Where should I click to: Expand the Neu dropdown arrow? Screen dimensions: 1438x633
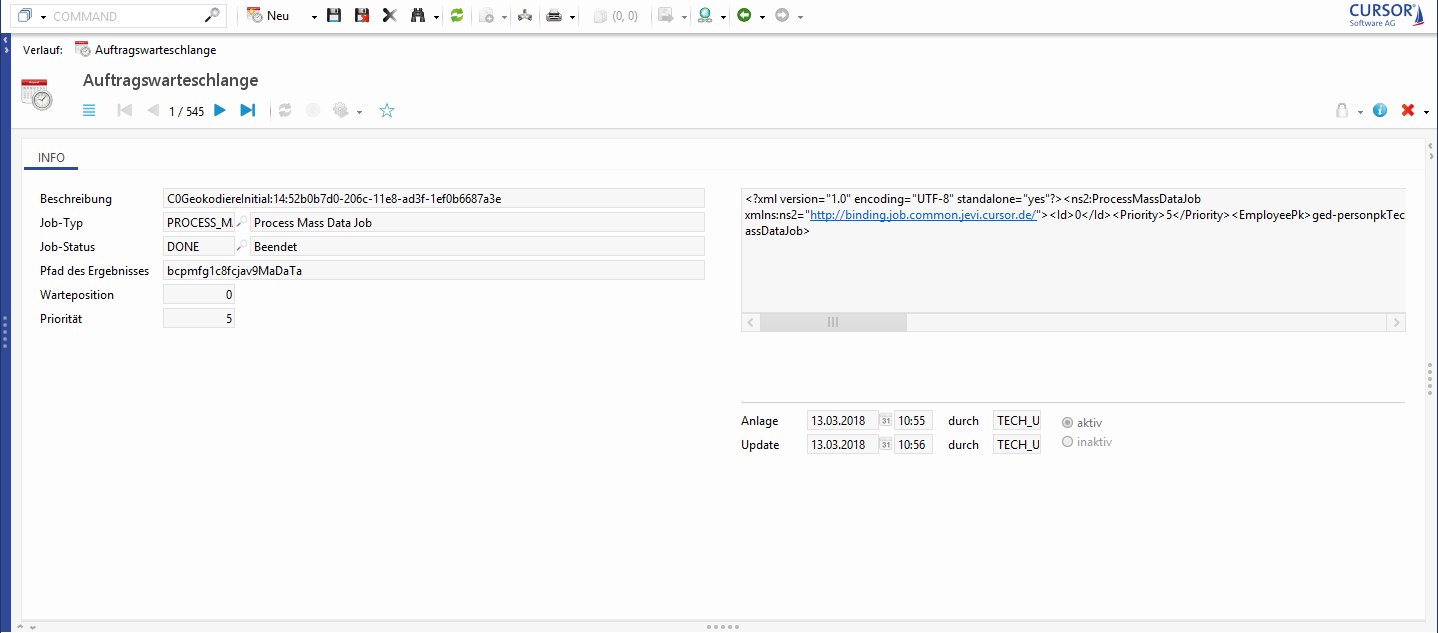pyautogui.click(x=313, y=17)
